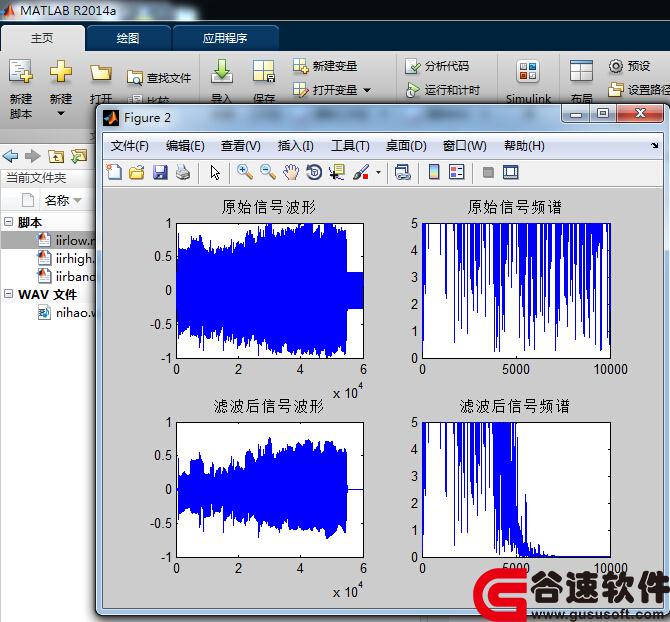Click the Browse for Folder icon
This screenshot has height=622, width=670.
[79, 156]
